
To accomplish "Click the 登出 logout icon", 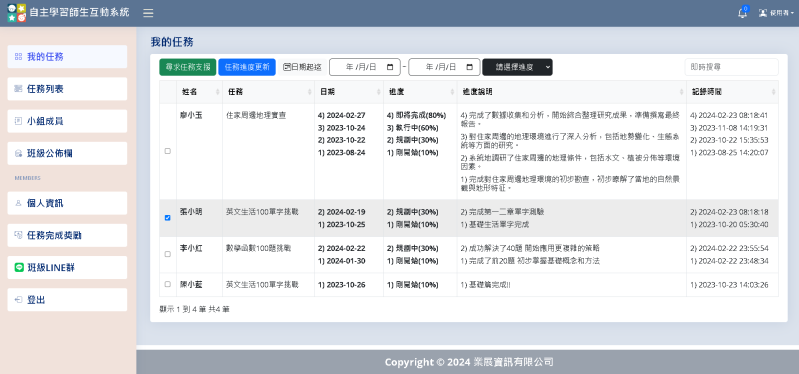I will (x=18, y=300).
